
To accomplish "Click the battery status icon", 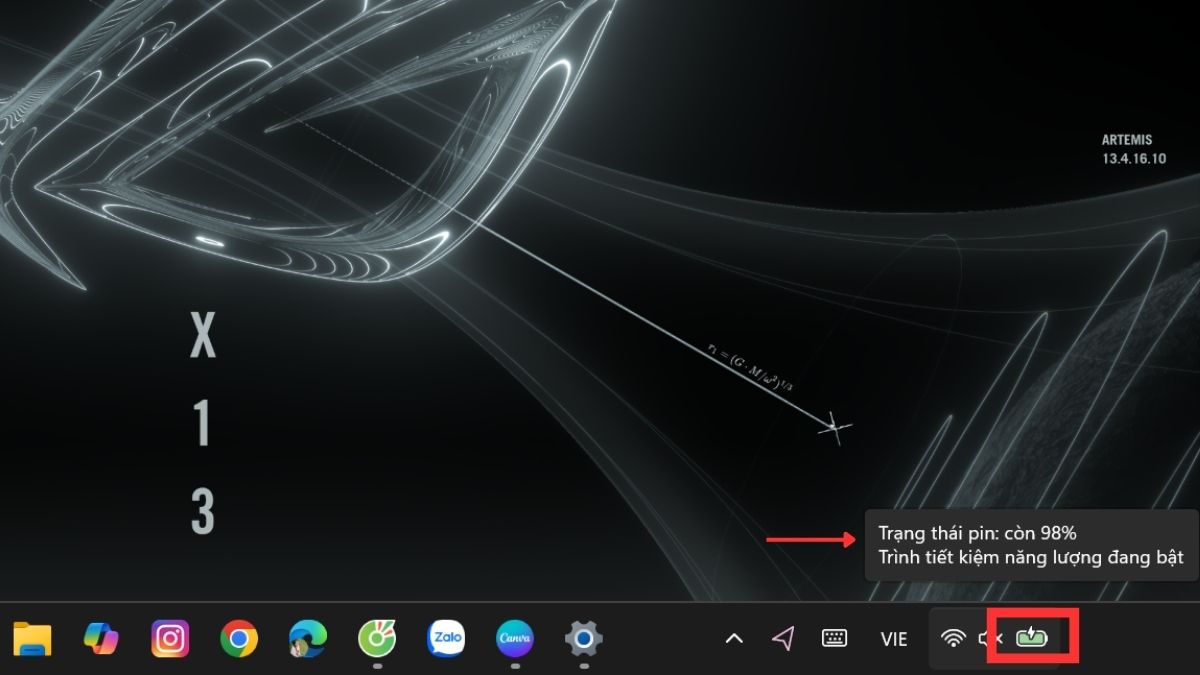I will (1031, 637).
